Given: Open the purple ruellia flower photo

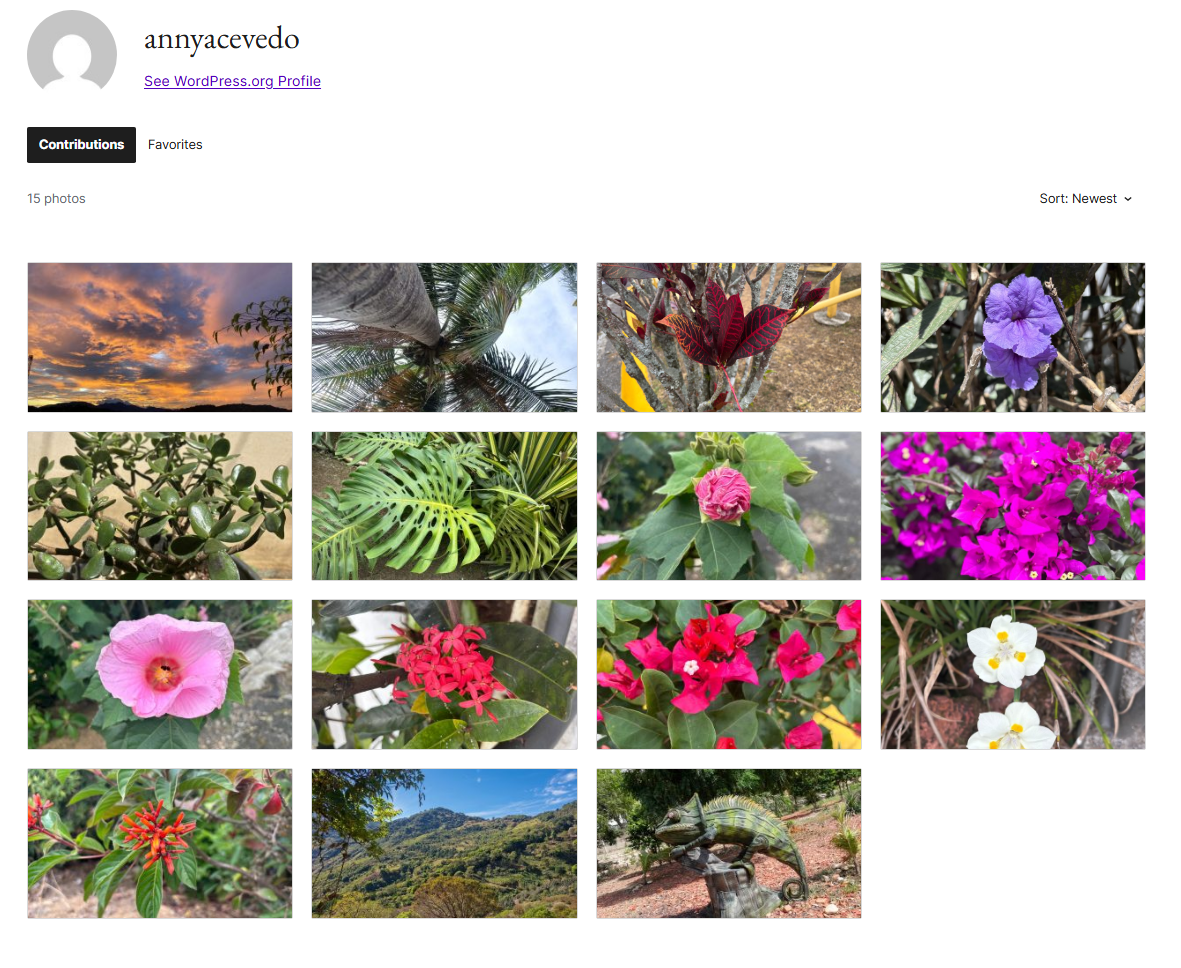Looking at the screenshot, I should point(1012,337).
